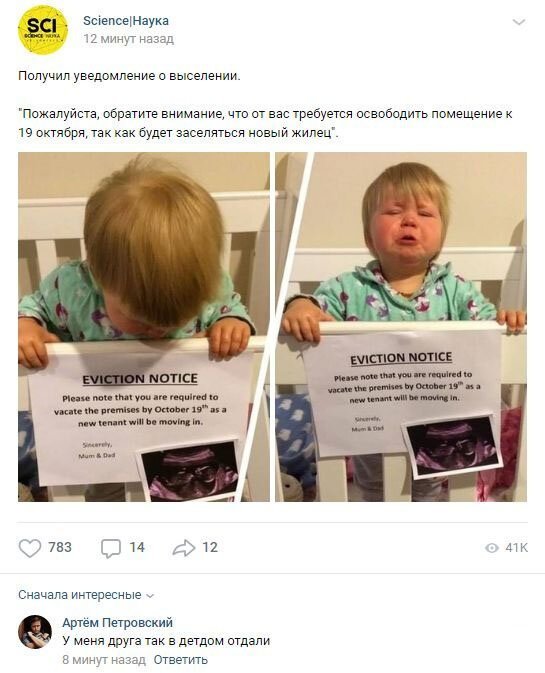Click the 41K views counter
This screenshot has width=545, height=673.
pyautogui.click(x=516, y=548)
